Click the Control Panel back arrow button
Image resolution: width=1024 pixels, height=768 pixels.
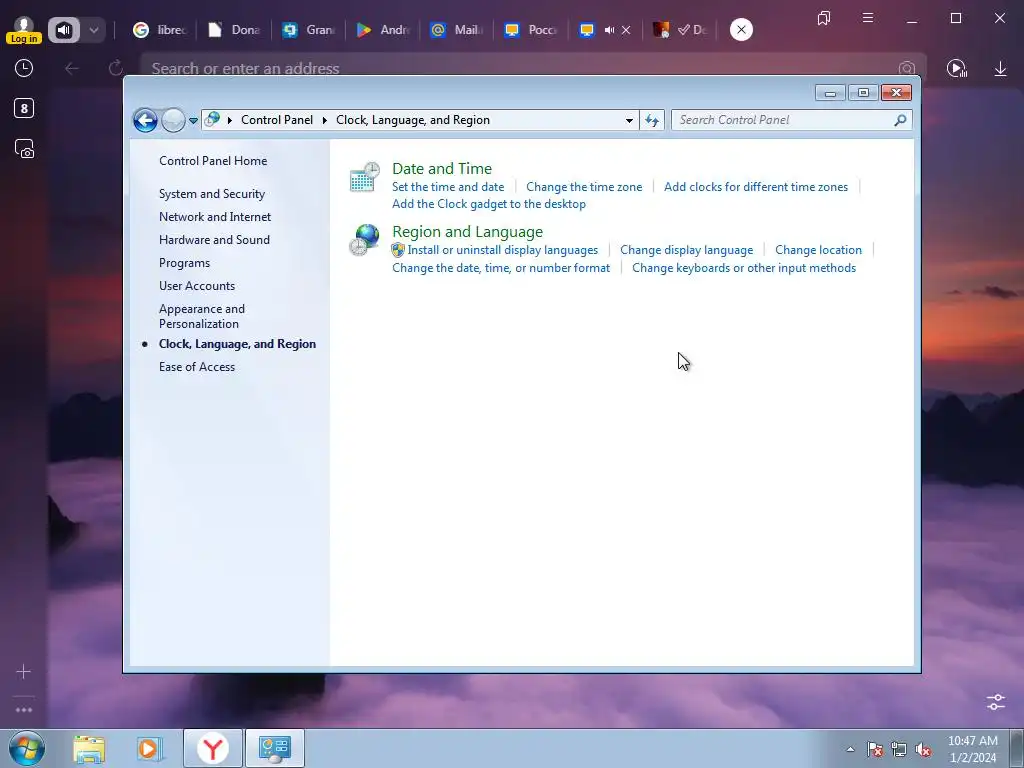click(145, 120)
